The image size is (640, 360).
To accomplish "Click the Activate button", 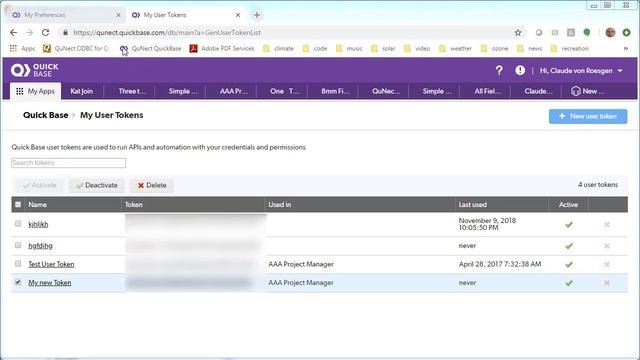I will tap(39, 185).
